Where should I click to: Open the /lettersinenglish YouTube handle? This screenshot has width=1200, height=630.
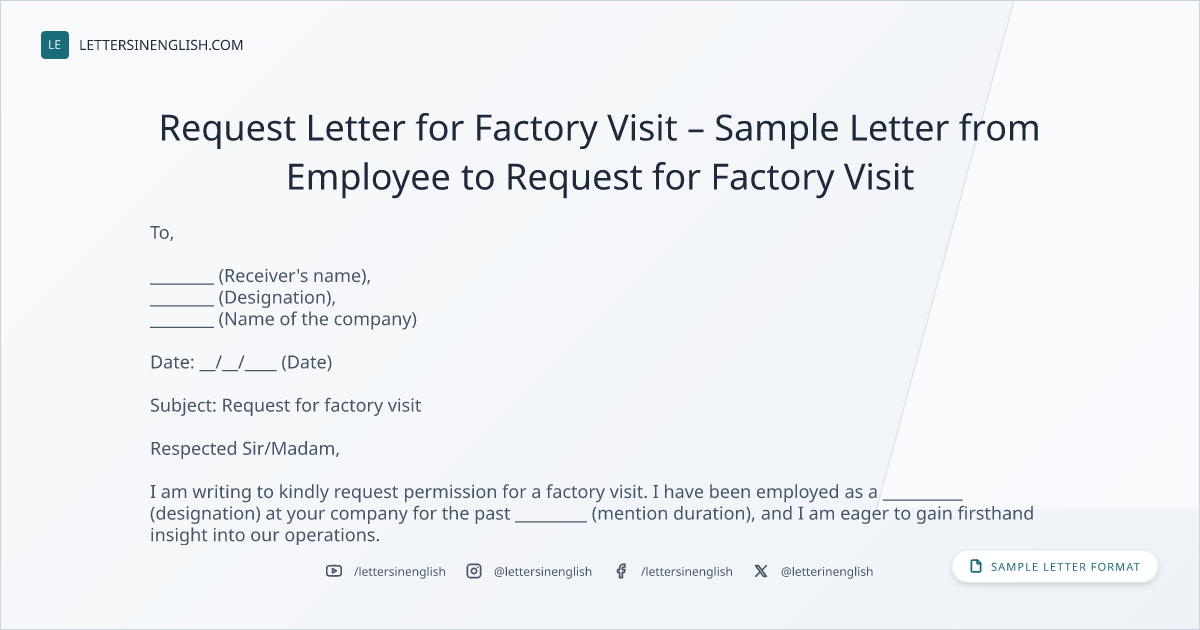tap(400, 571)
